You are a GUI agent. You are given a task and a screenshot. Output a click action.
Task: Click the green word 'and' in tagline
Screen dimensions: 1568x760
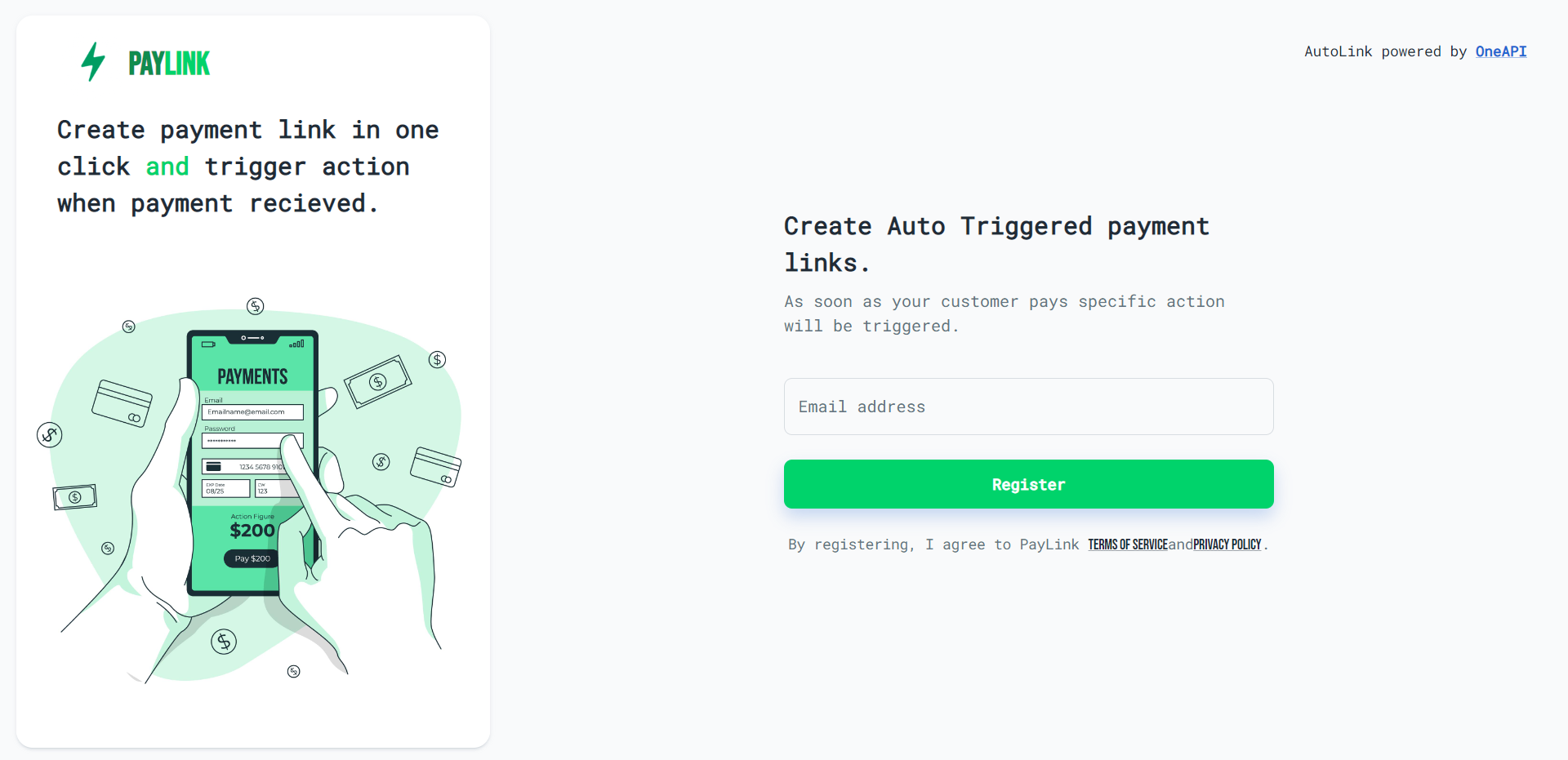pos(167,167)
